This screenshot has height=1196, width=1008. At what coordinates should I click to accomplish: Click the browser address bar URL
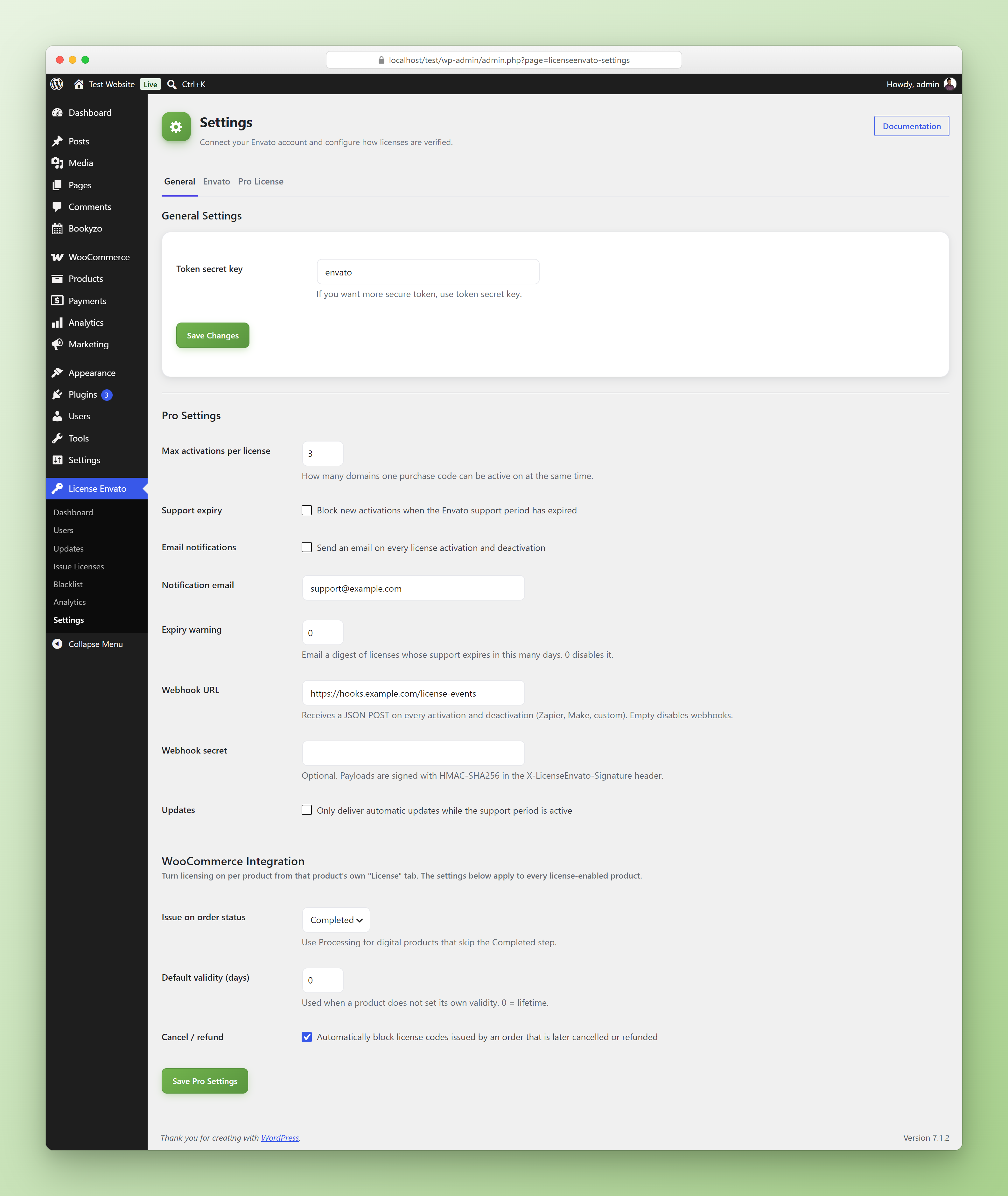pyautogui.click(x=503, y=60)
